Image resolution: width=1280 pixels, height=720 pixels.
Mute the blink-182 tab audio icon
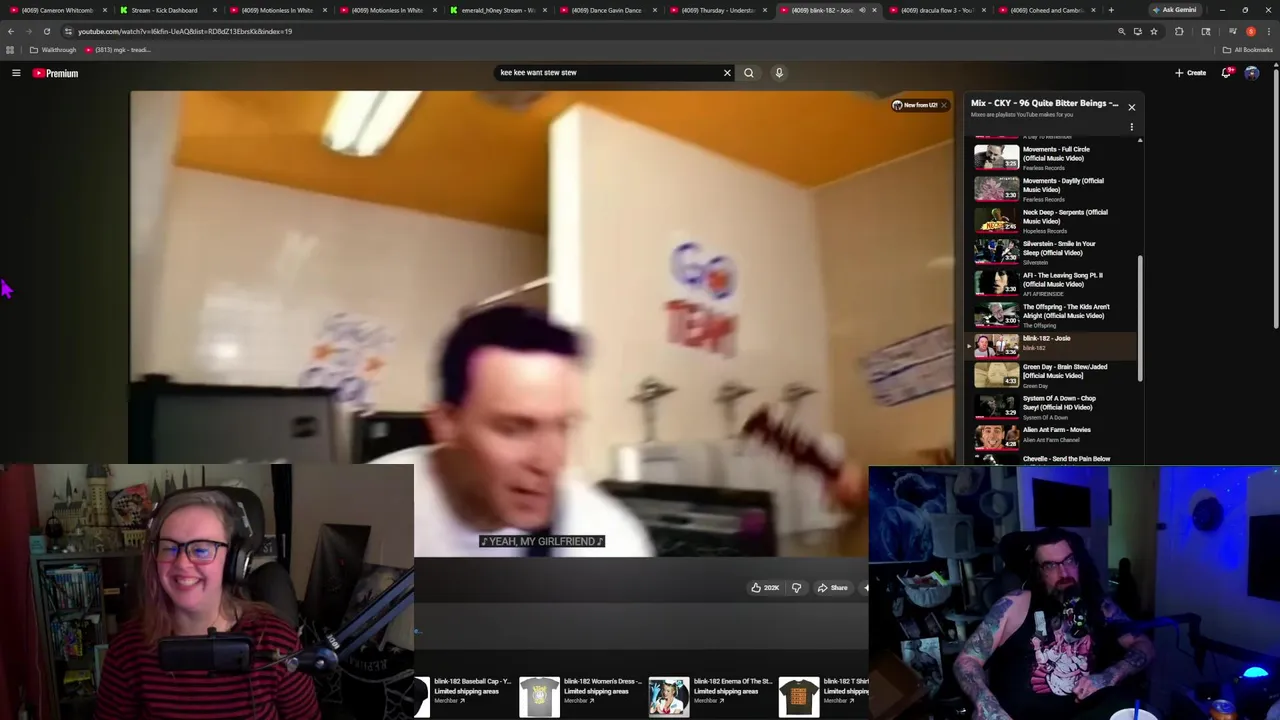[x=862, y=10]
